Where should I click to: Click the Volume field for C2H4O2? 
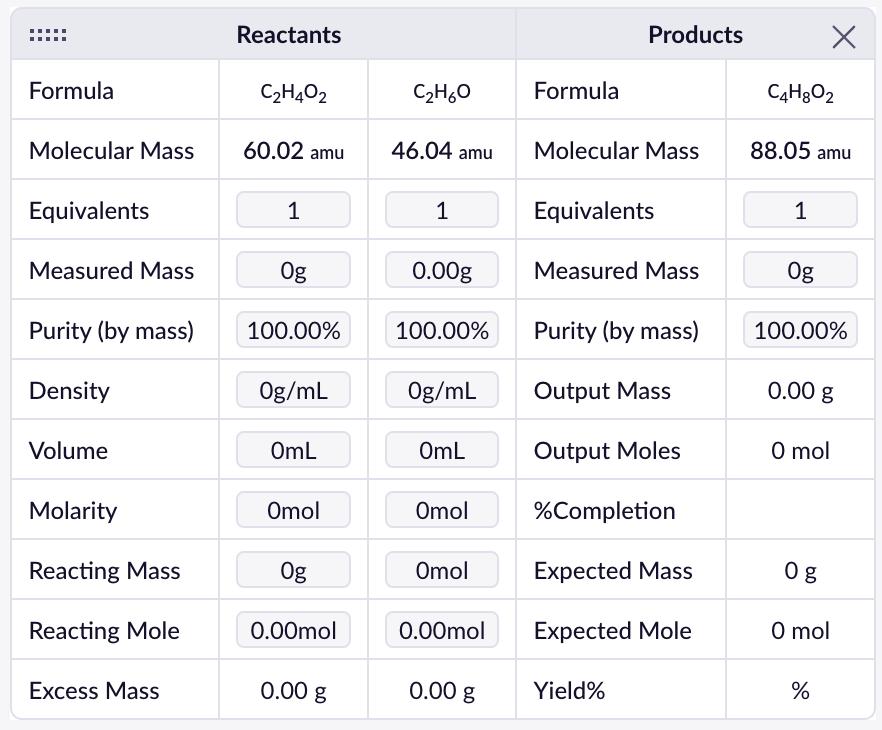click(x=293, y=451)
